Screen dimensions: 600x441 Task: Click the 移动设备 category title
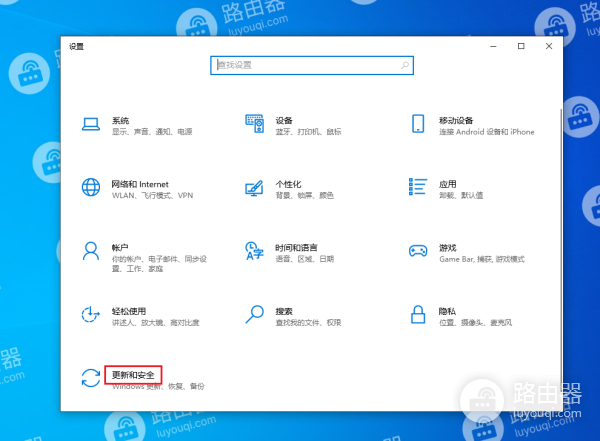coord(456,121)
